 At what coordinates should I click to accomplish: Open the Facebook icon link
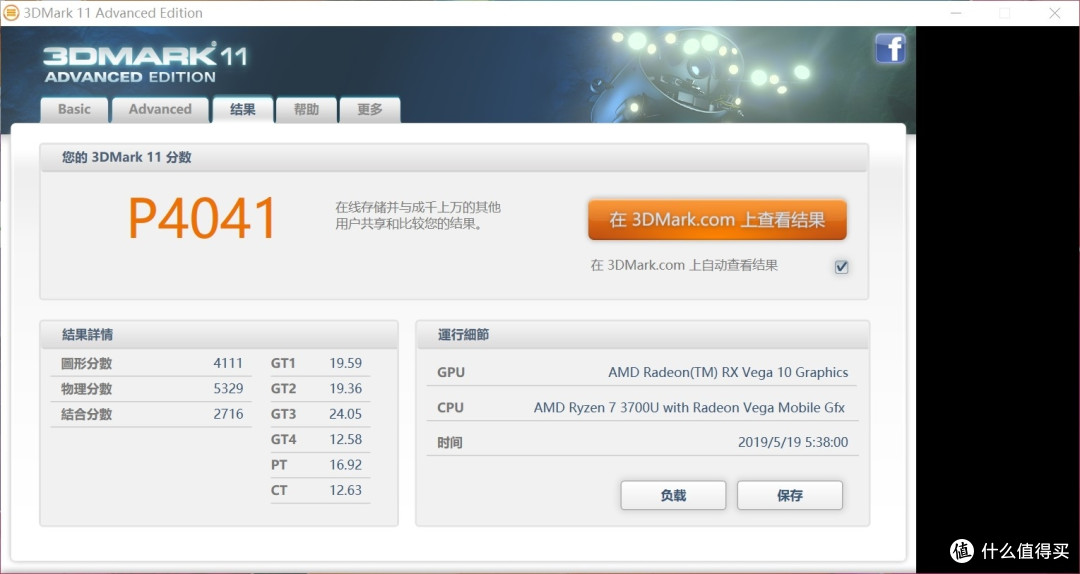[890, 48]
